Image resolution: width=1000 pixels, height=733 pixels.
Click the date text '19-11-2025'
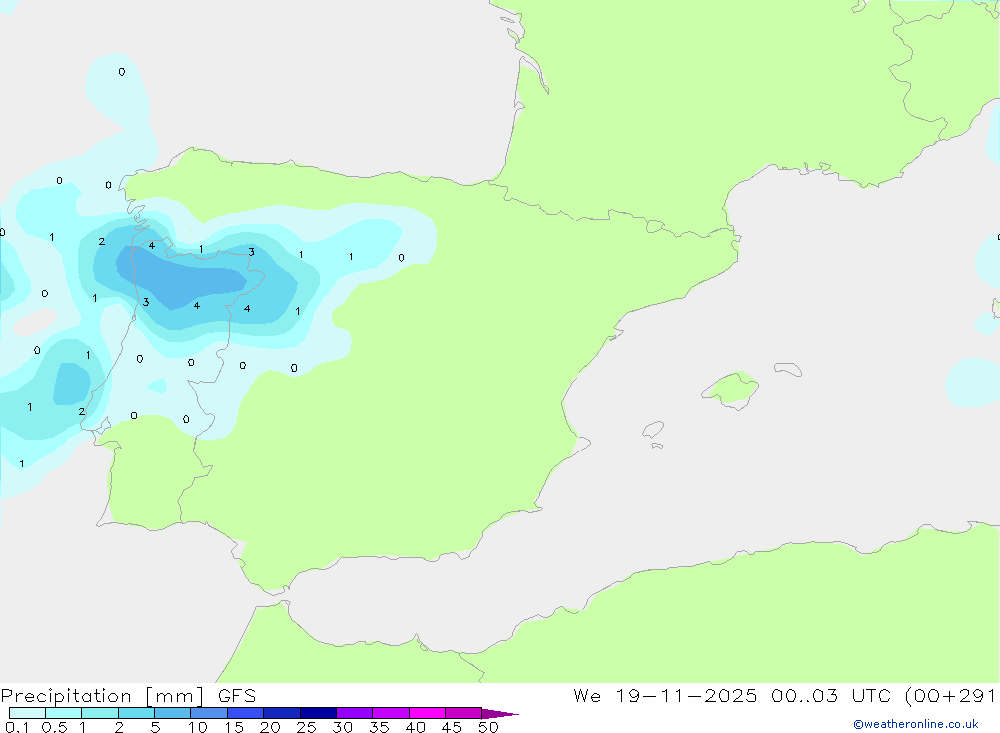[x=686, y=695]
